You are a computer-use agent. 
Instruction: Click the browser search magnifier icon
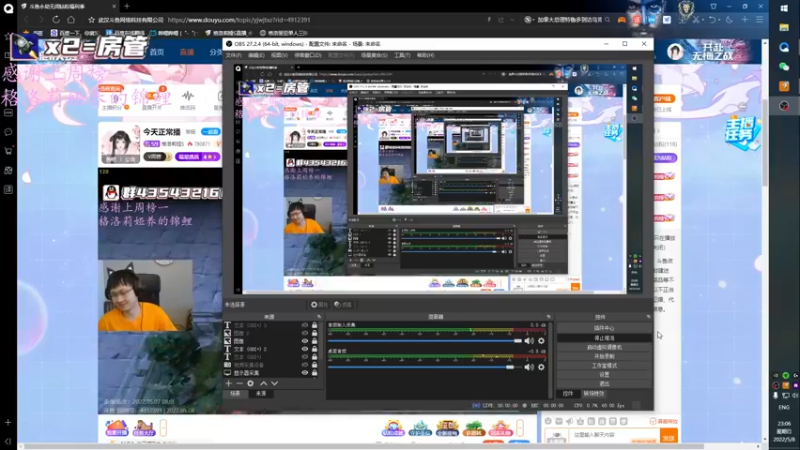tap(607, 20)
